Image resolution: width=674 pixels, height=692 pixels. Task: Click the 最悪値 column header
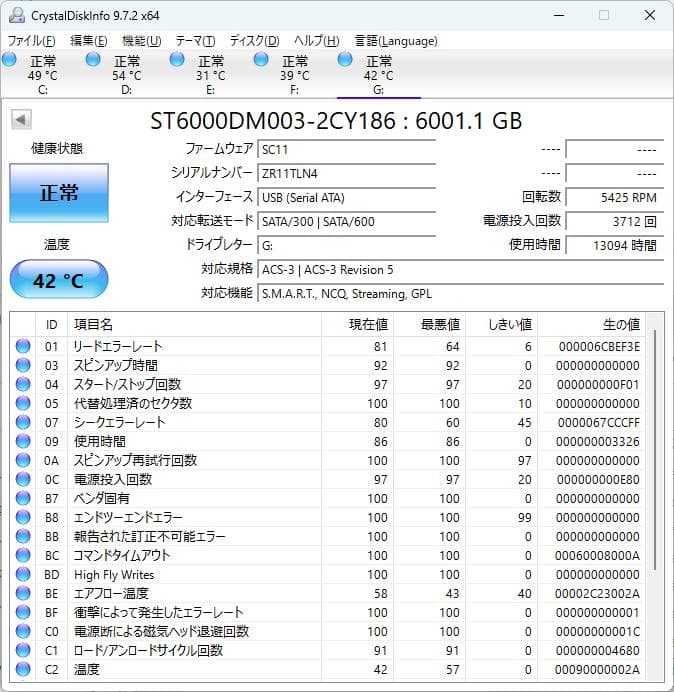[429, 324]
